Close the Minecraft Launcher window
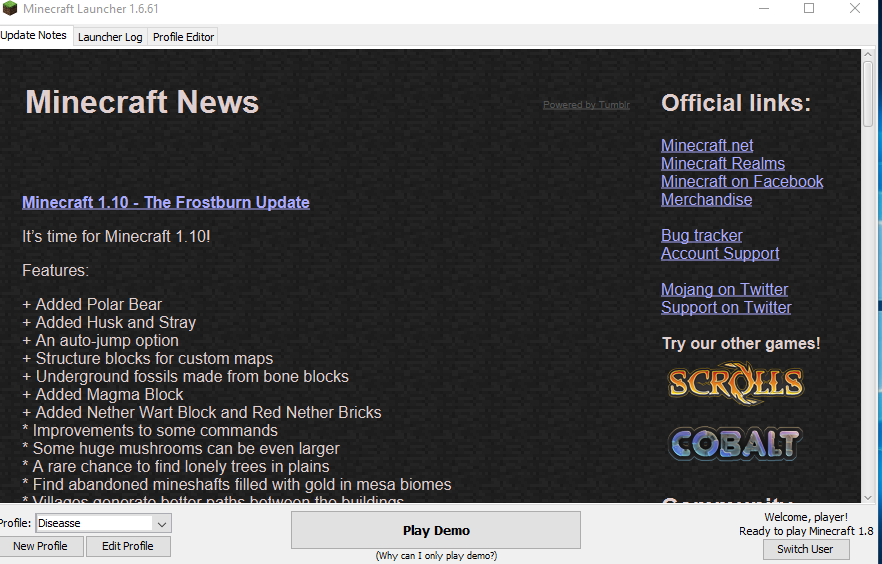Image resolution: width=882 pixels, height=564 pixels. [x=854, y=8]
